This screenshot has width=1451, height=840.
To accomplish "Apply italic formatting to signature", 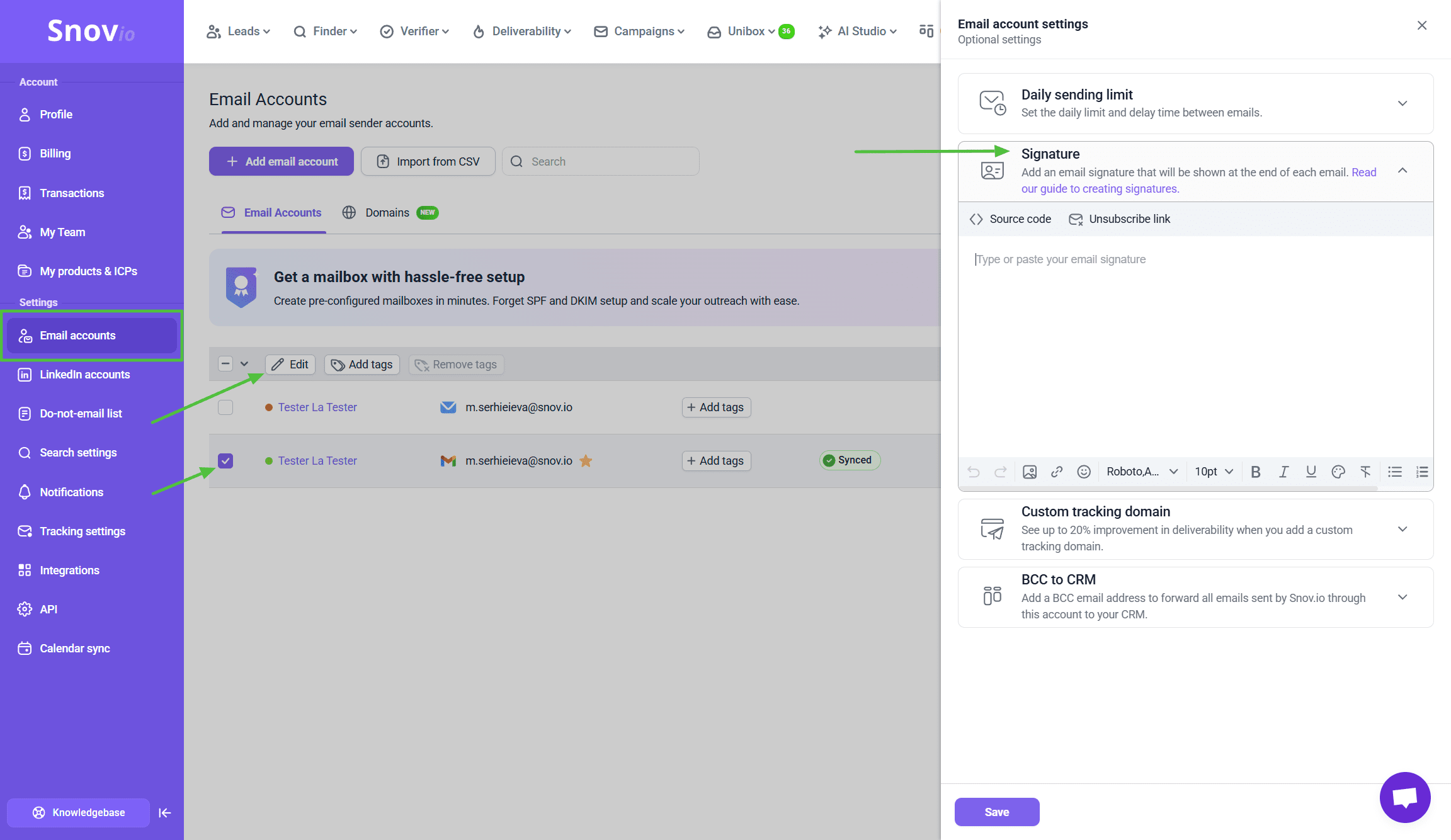I will click(x=1283, y=472).
